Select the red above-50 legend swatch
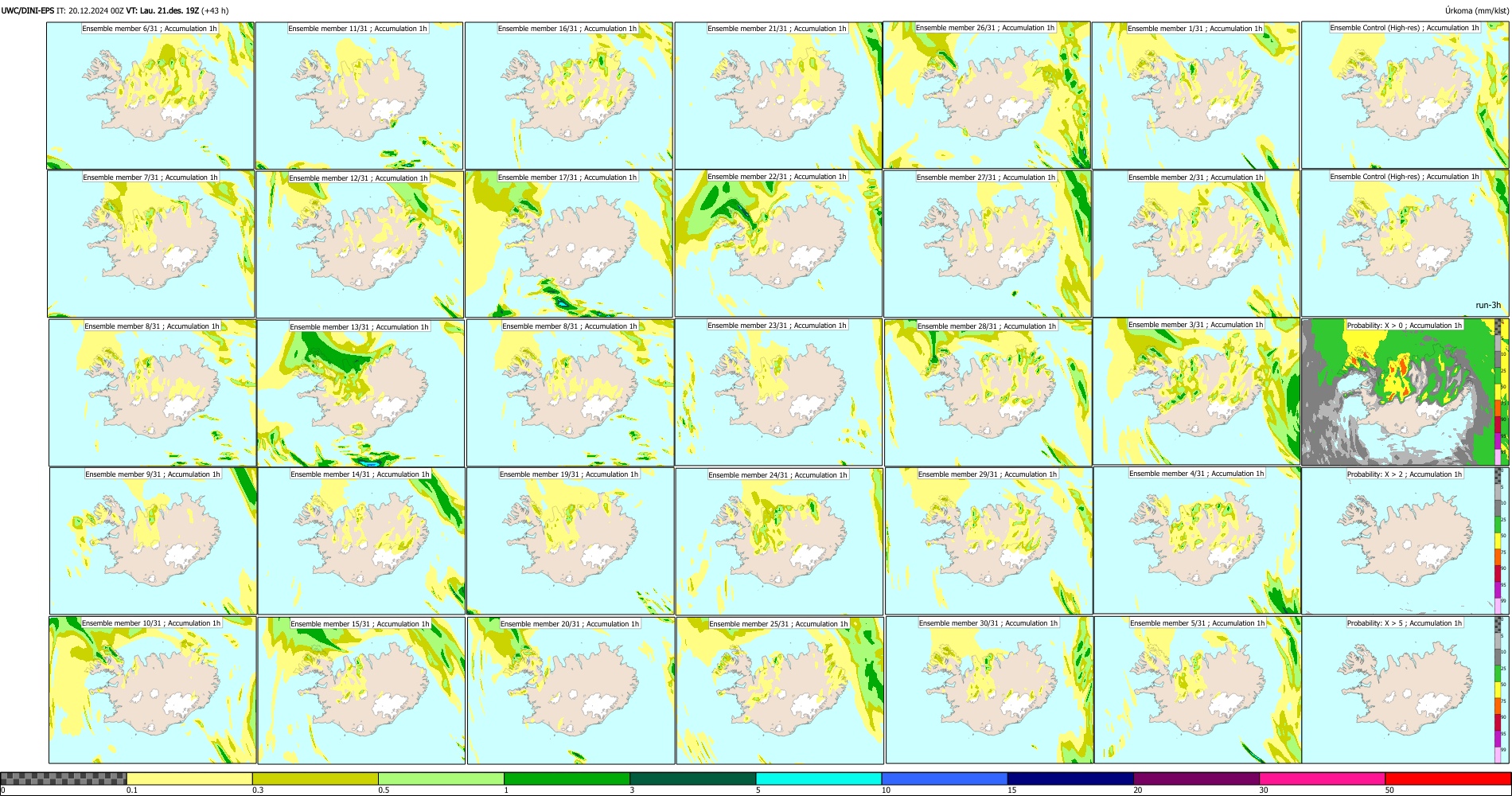This screenshot has width=1512, height=796. click(1448, 778)
